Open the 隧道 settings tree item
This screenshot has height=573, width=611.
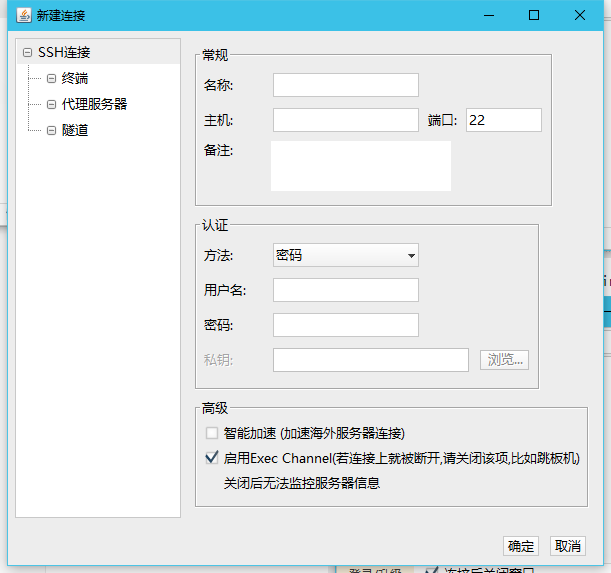[x=75, y=130]
